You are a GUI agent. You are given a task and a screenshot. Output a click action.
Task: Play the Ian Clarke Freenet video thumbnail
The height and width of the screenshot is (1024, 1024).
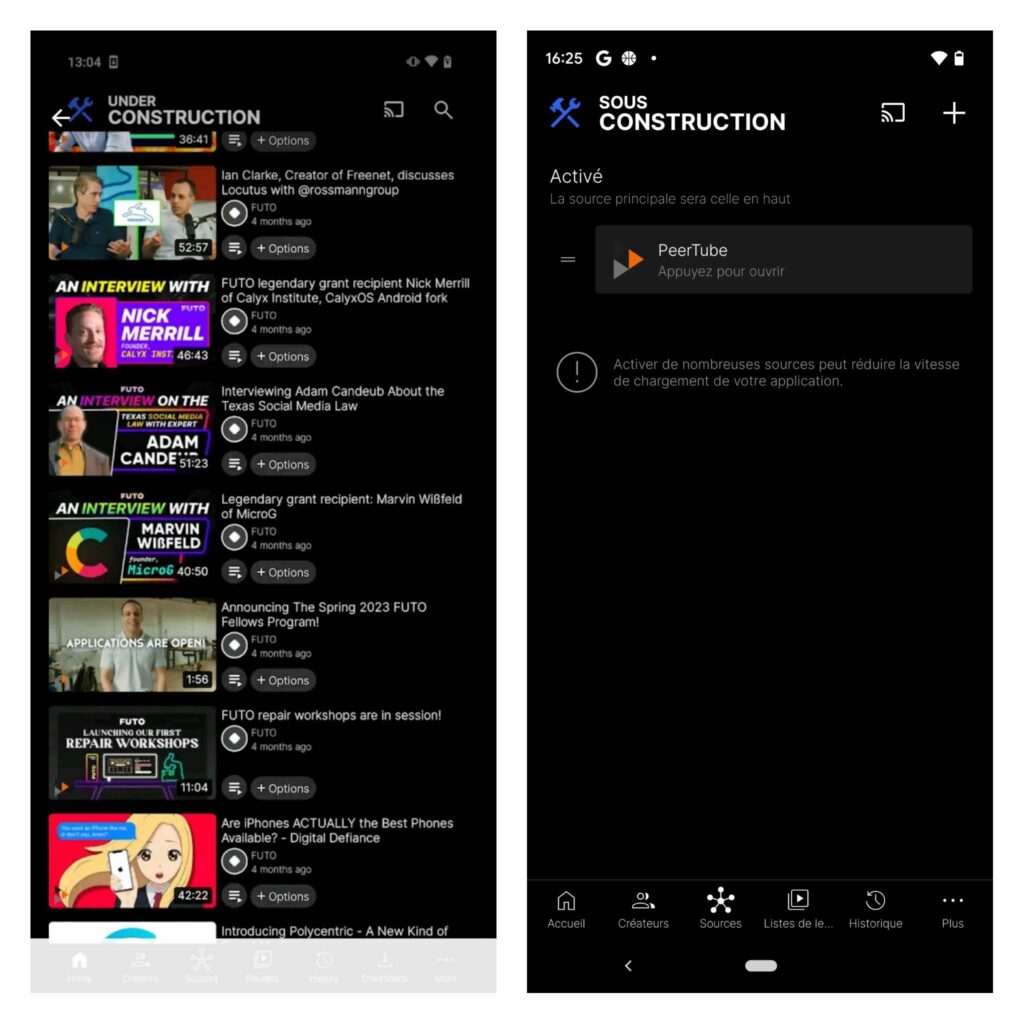click(132, 213)
